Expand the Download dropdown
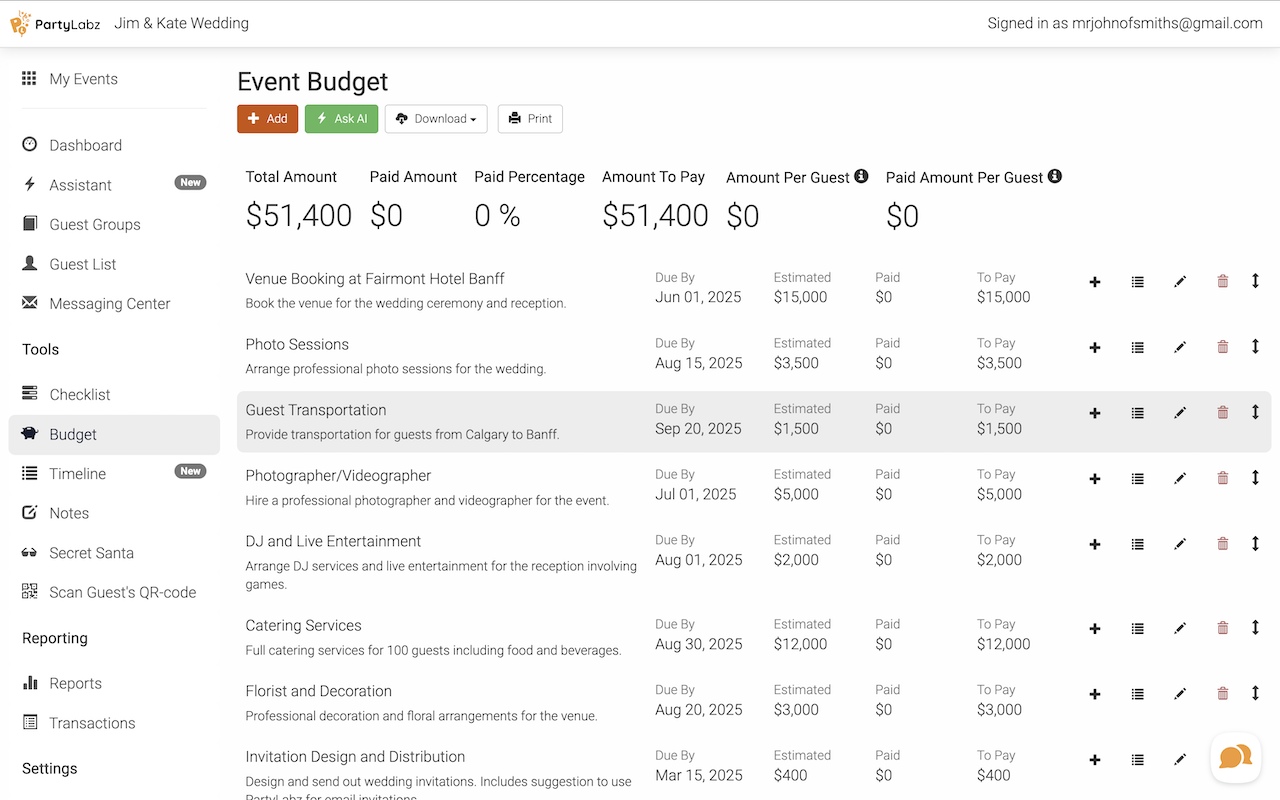 tap(436, 119)
